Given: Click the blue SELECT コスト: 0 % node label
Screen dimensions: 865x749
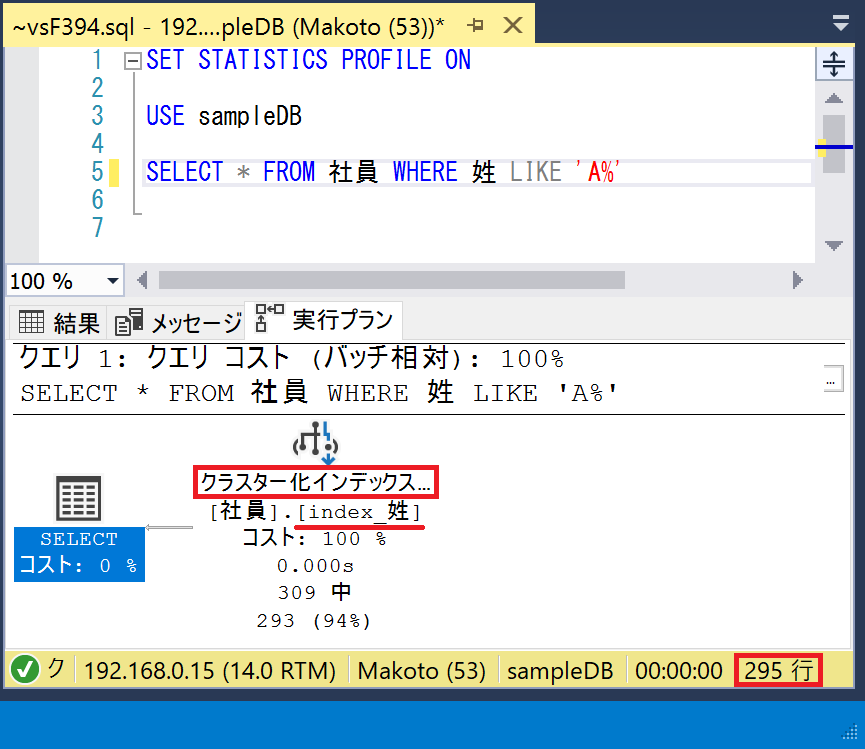Looking at the screenshot, I should 79,554.
